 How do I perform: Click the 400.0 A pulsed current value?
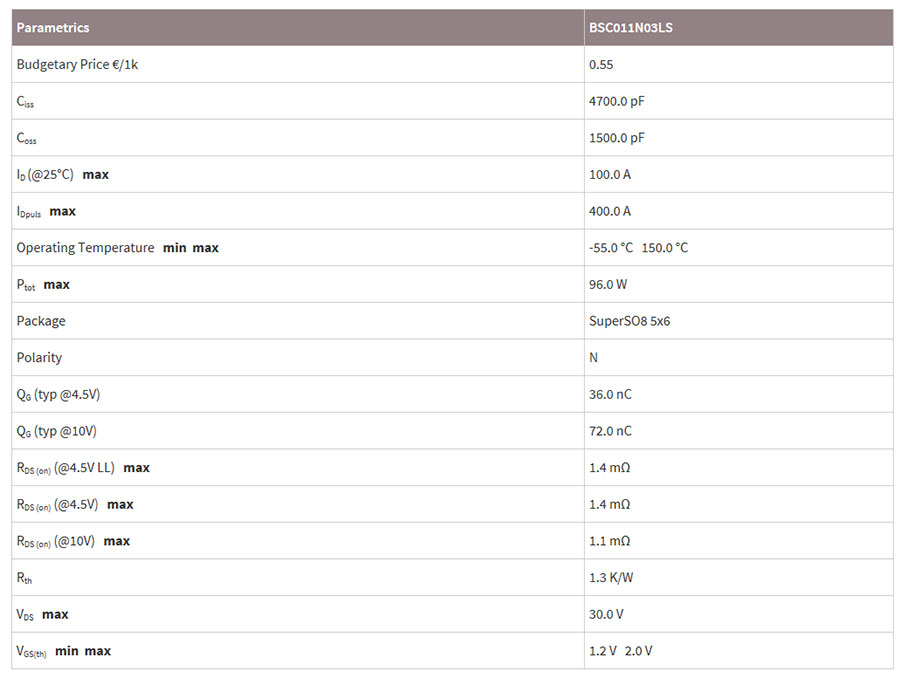pyautogui.click(x=610, y=211)
